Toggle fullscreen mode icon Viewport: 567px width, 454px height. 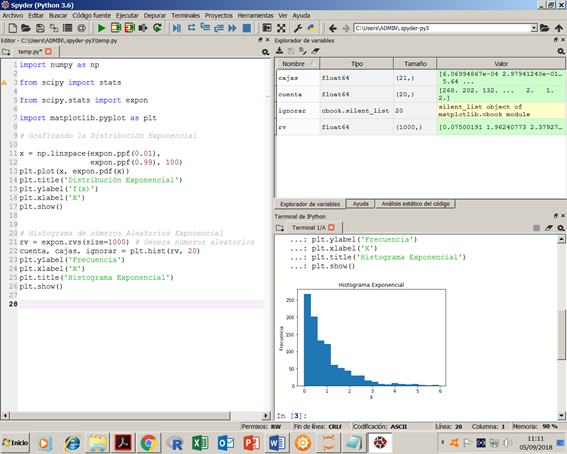pos(281,28)
